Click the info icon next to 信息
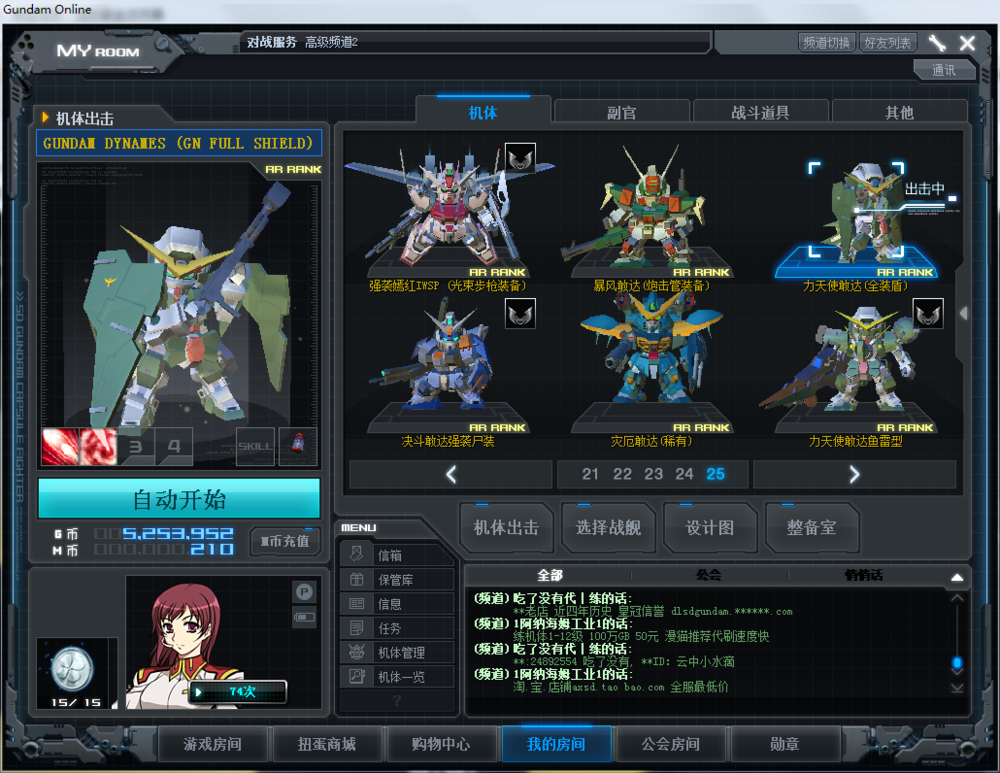1000x773 pixels. (357, 603)
